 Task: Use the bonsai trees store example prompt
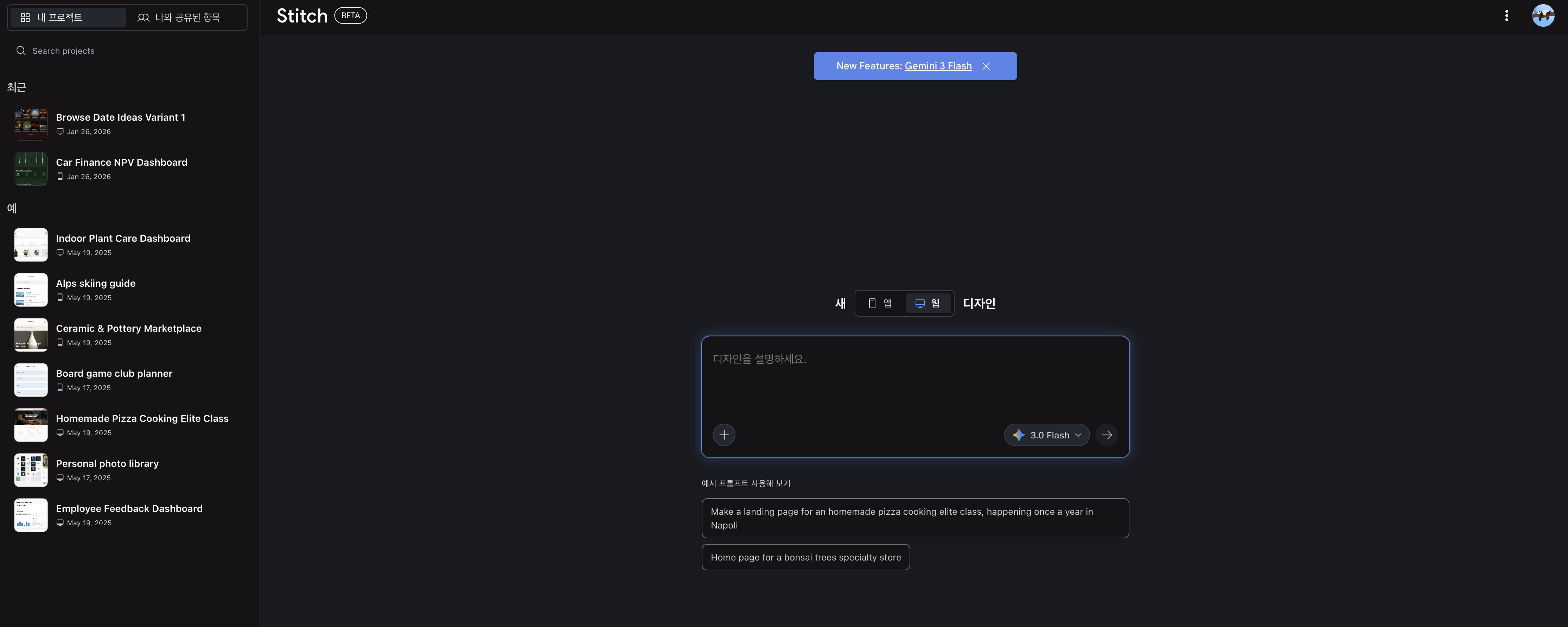tap(805, 557)
